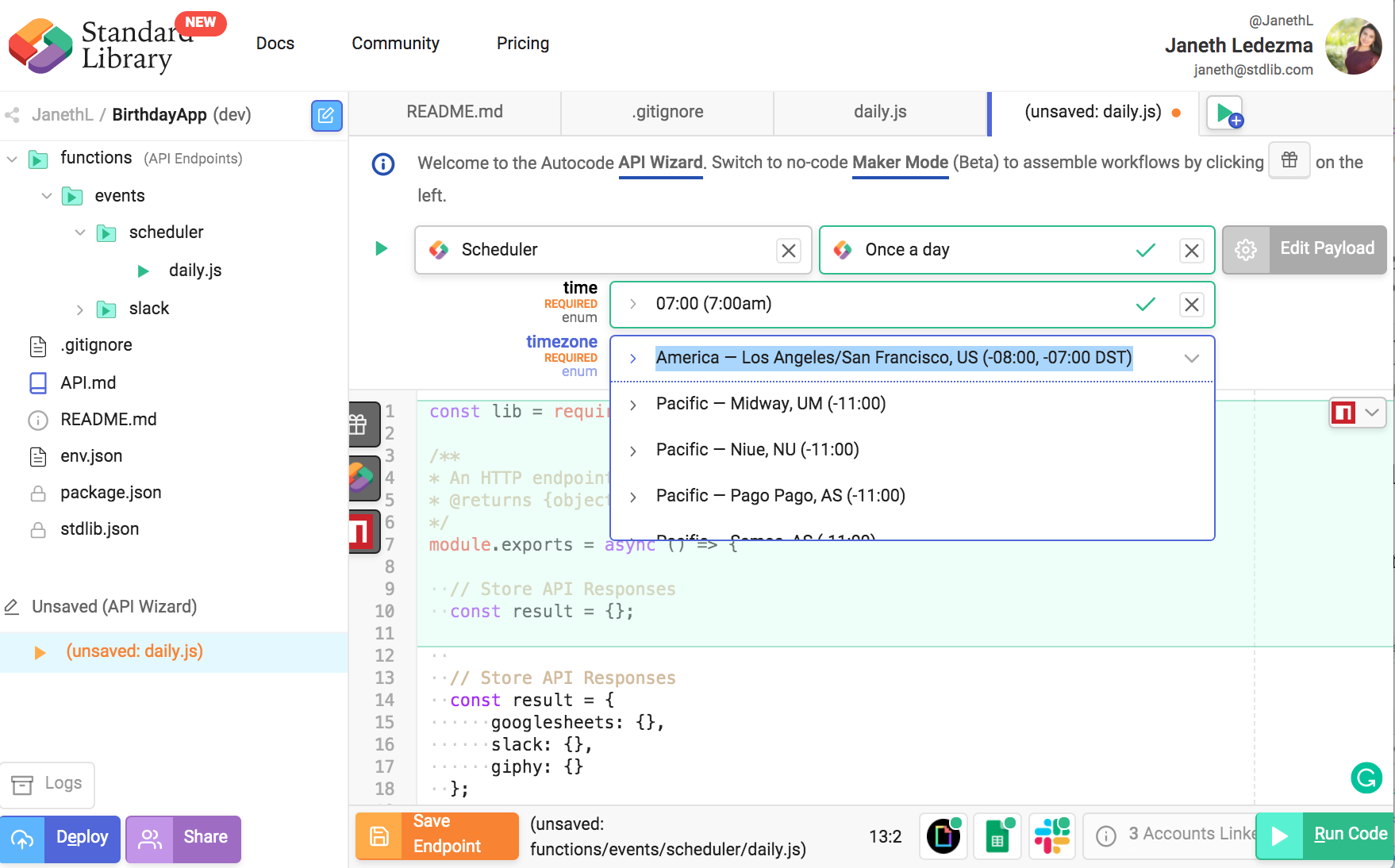Collapse the scheduler folder
This screenshot has height=868, width=1395.
pyautogui.click(x=80, y=232)
